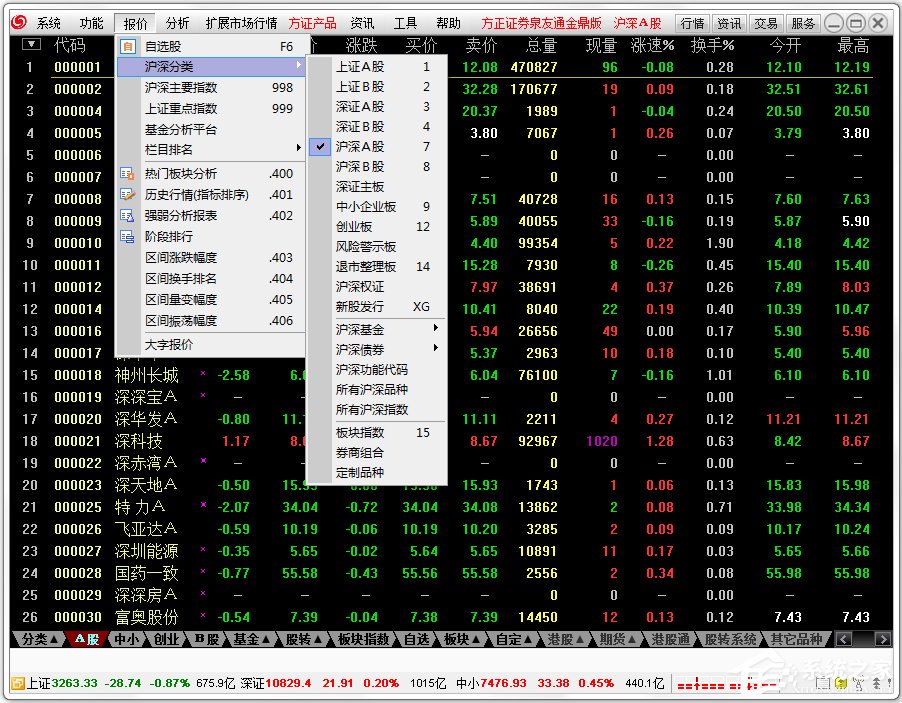Open the 功能 menu
This screenshot has height=703, width=902.
[x=92, y=23]
